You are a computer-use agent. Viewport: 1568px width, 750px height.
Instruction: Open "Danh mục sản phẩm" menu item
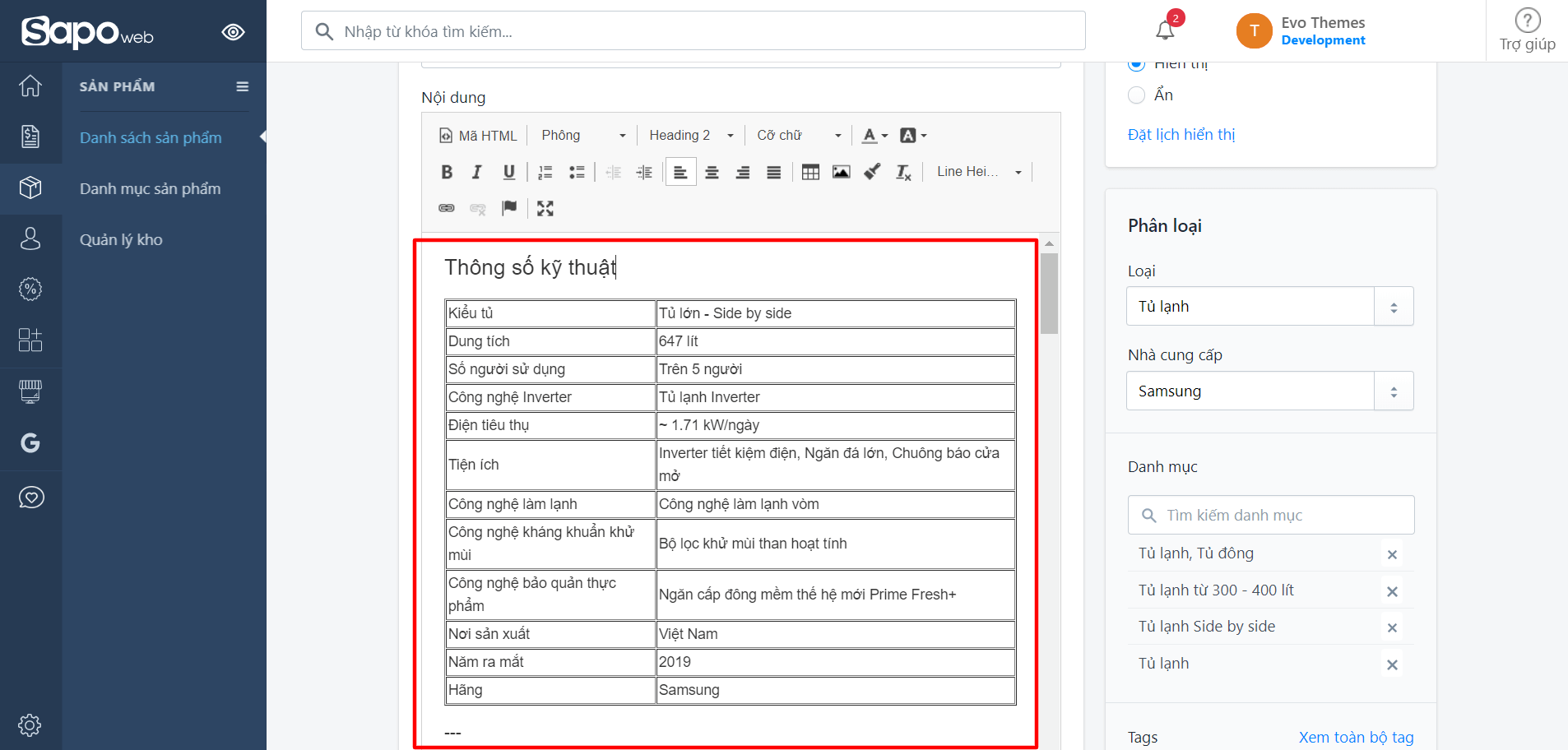tap(150, 189)
